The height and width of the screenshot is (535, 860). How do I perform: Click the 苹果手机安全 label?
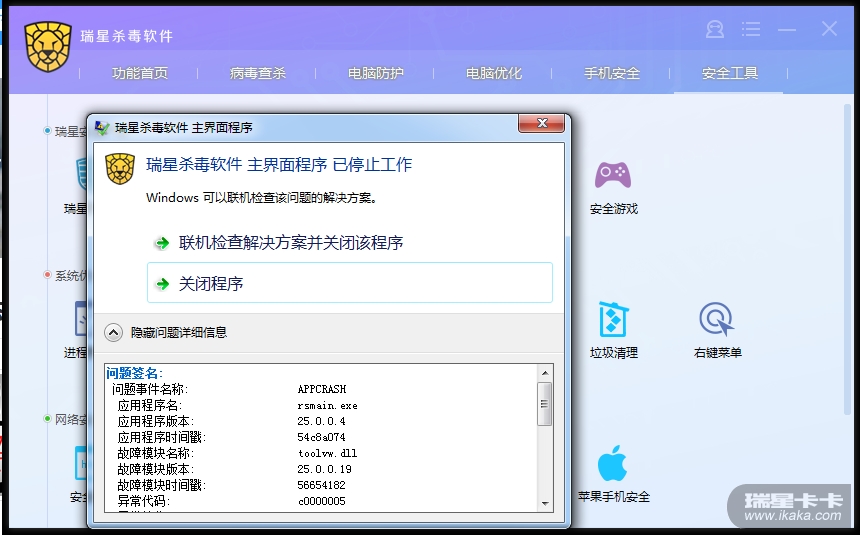(x=614, y=497)
